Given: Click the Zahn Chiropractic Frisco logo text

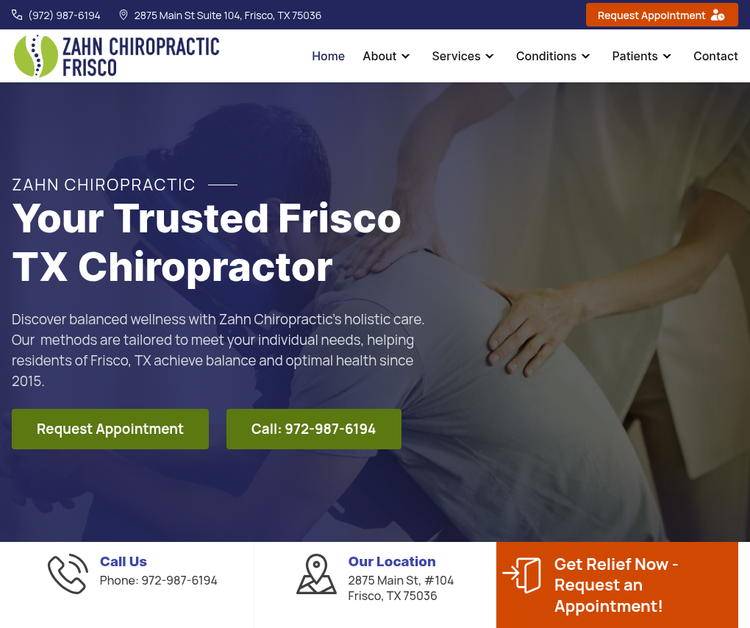Looking at the screenshot, I should click(x=141, y=56).
